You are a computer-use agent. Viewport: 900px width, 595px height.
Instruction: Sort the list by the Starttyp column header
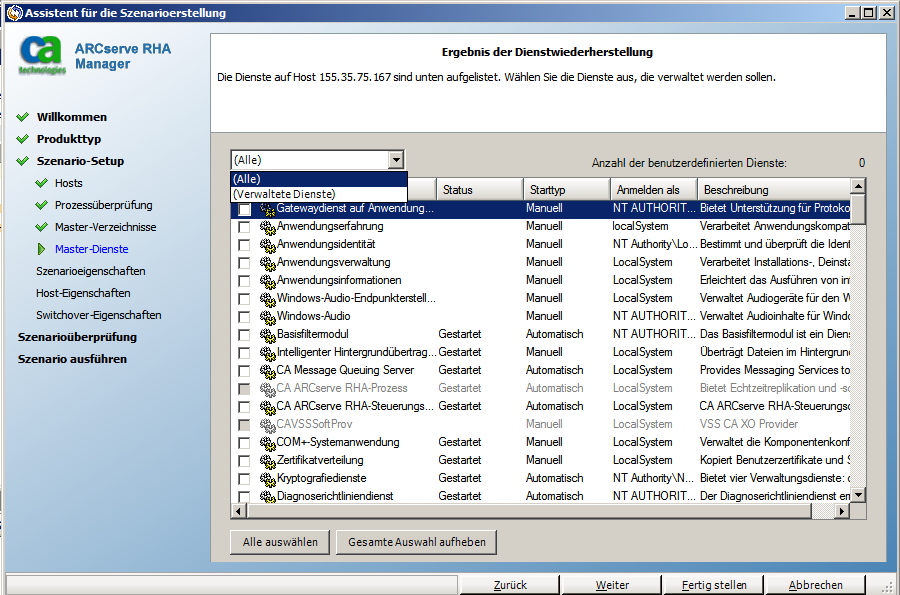pos(565,190)
